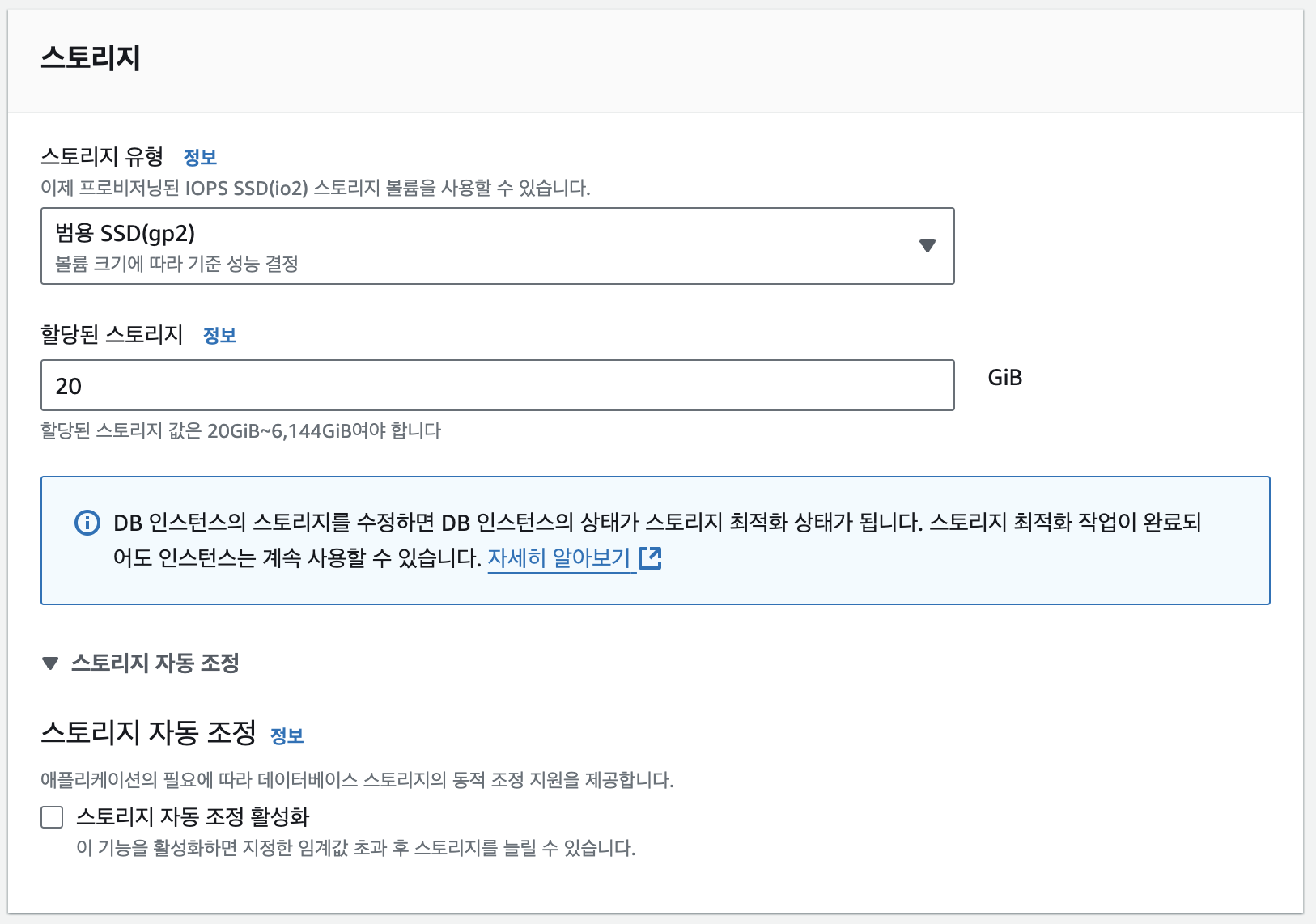Open 정보 link next to 스토리지 자동 조정 heading
The image size is (1316, 924).
point(287,735)
